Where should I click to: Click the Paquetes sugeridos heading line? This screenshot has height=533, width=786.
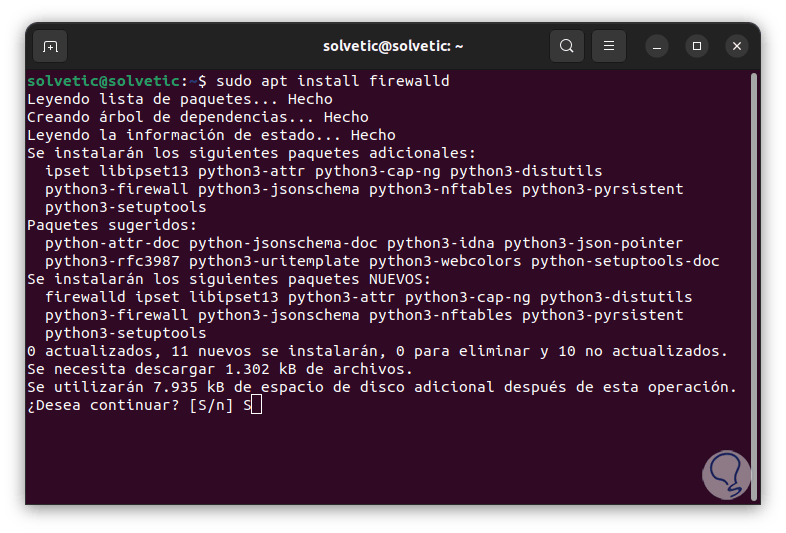[113, 225]
